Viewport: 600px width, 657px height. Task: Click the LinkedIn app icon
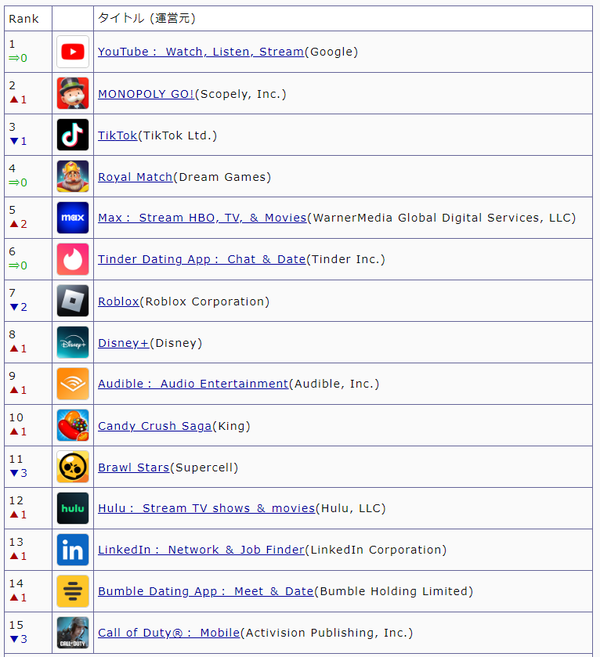[x=72, y=549]
